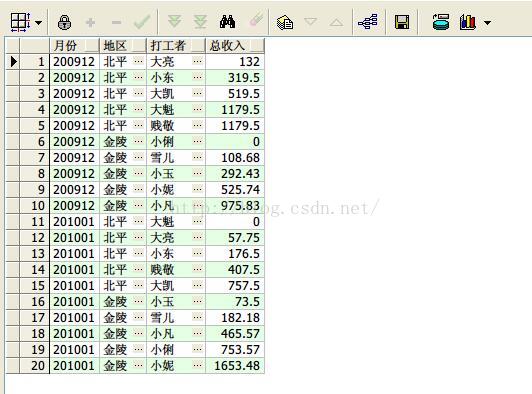Select row 10 by its row number
Image resolution: width=532 pixels, height=394 pixels.
[x=38, y=206]
